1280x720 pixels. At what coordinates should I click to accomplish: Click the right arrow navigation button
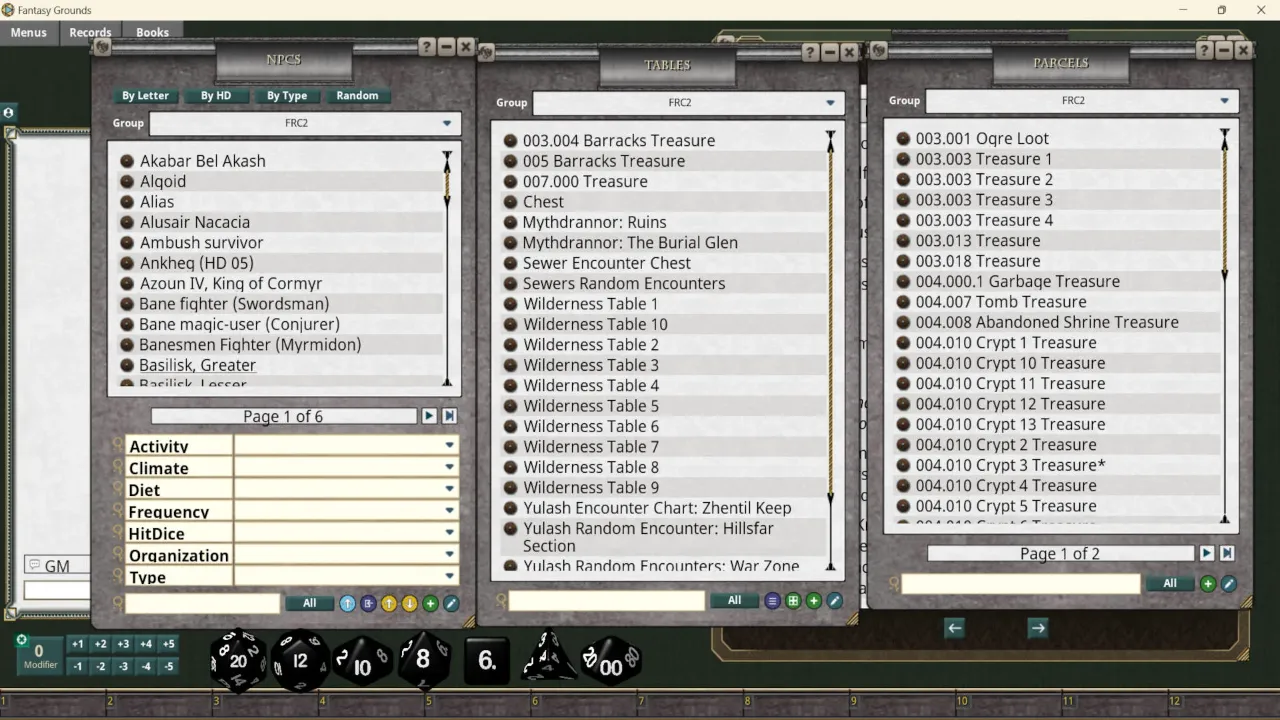click(x=1038, y=628)
